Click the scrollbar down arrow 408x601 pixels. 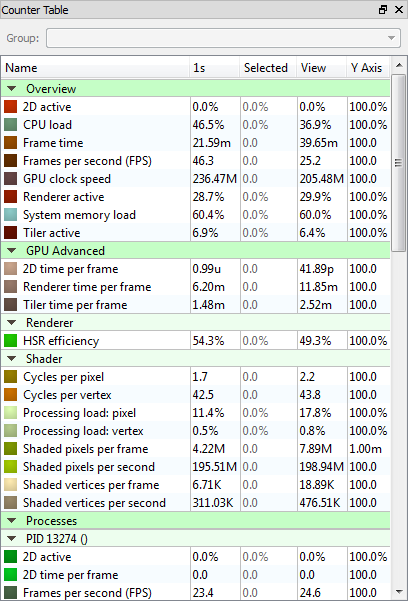[x=399, y=591]
